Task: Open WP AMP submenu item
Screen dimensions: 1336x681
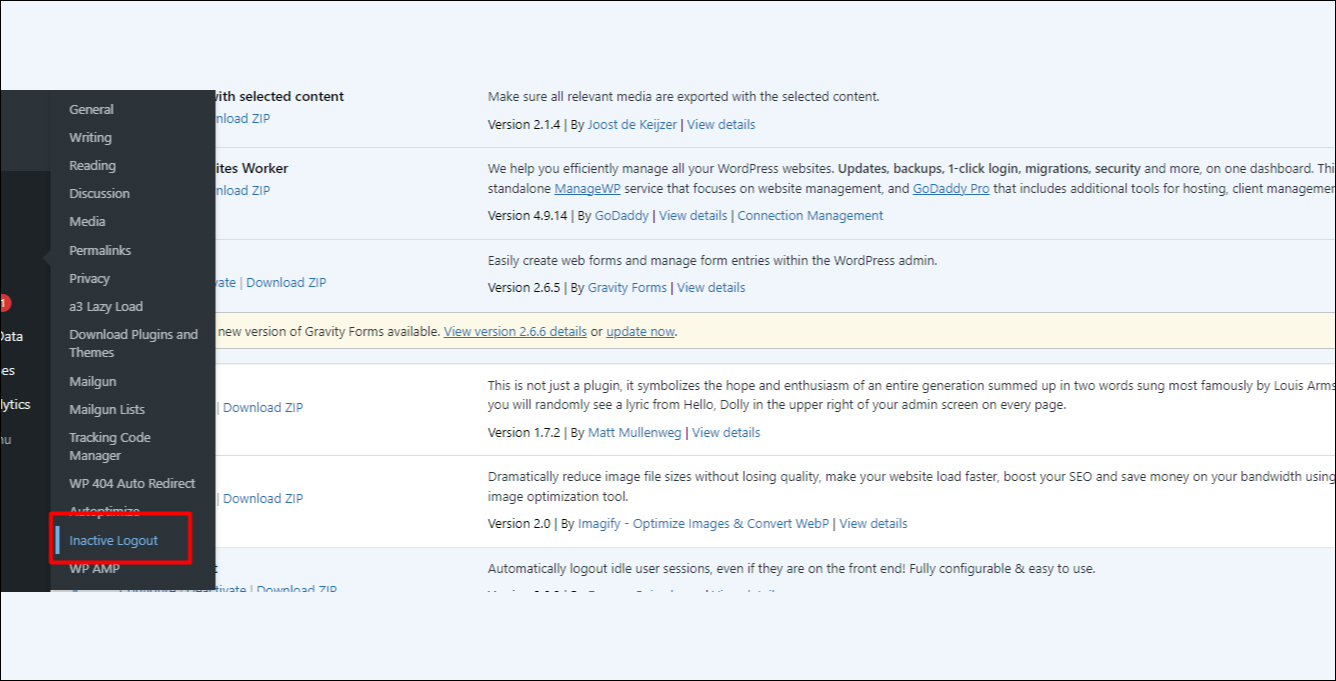Action: click(94, 568)
